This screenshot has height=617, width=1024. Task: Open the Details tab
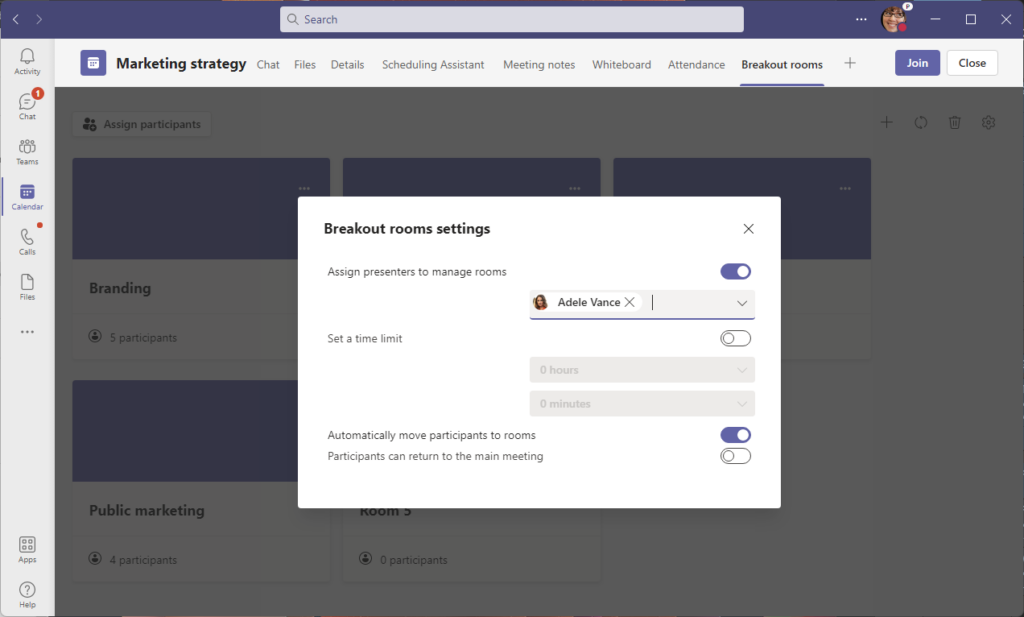(x=347, y=65)
